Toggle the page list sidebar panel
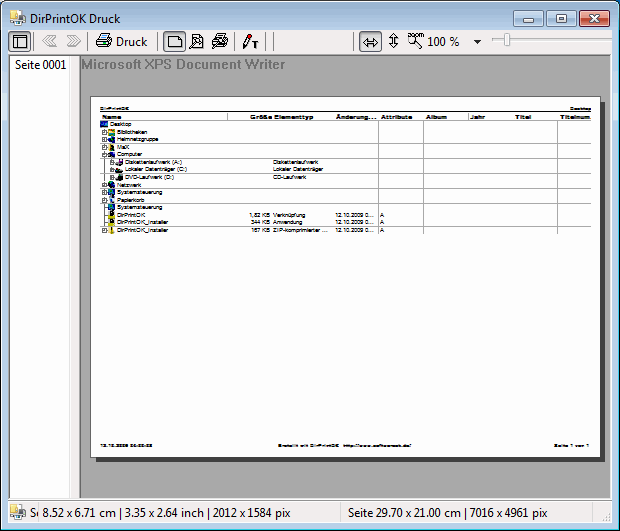 click(x=20, y=42)
